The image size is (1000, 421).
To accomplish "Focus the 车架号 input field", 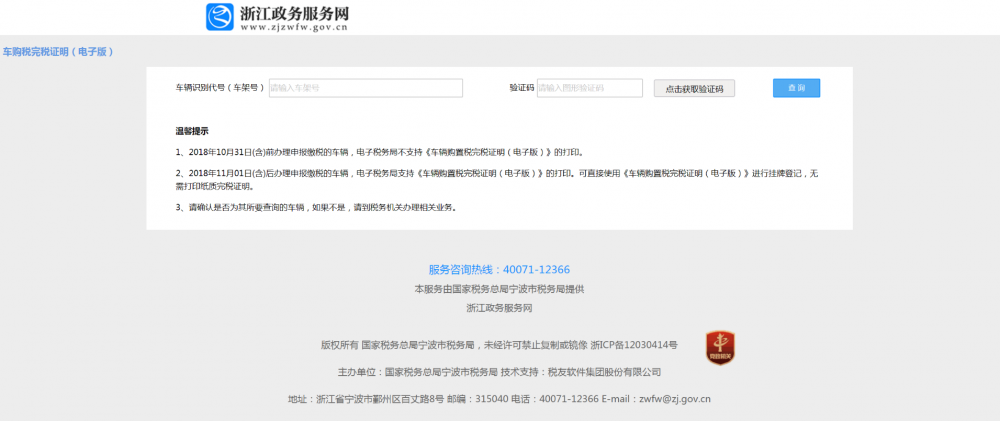I will click(365, 88).
